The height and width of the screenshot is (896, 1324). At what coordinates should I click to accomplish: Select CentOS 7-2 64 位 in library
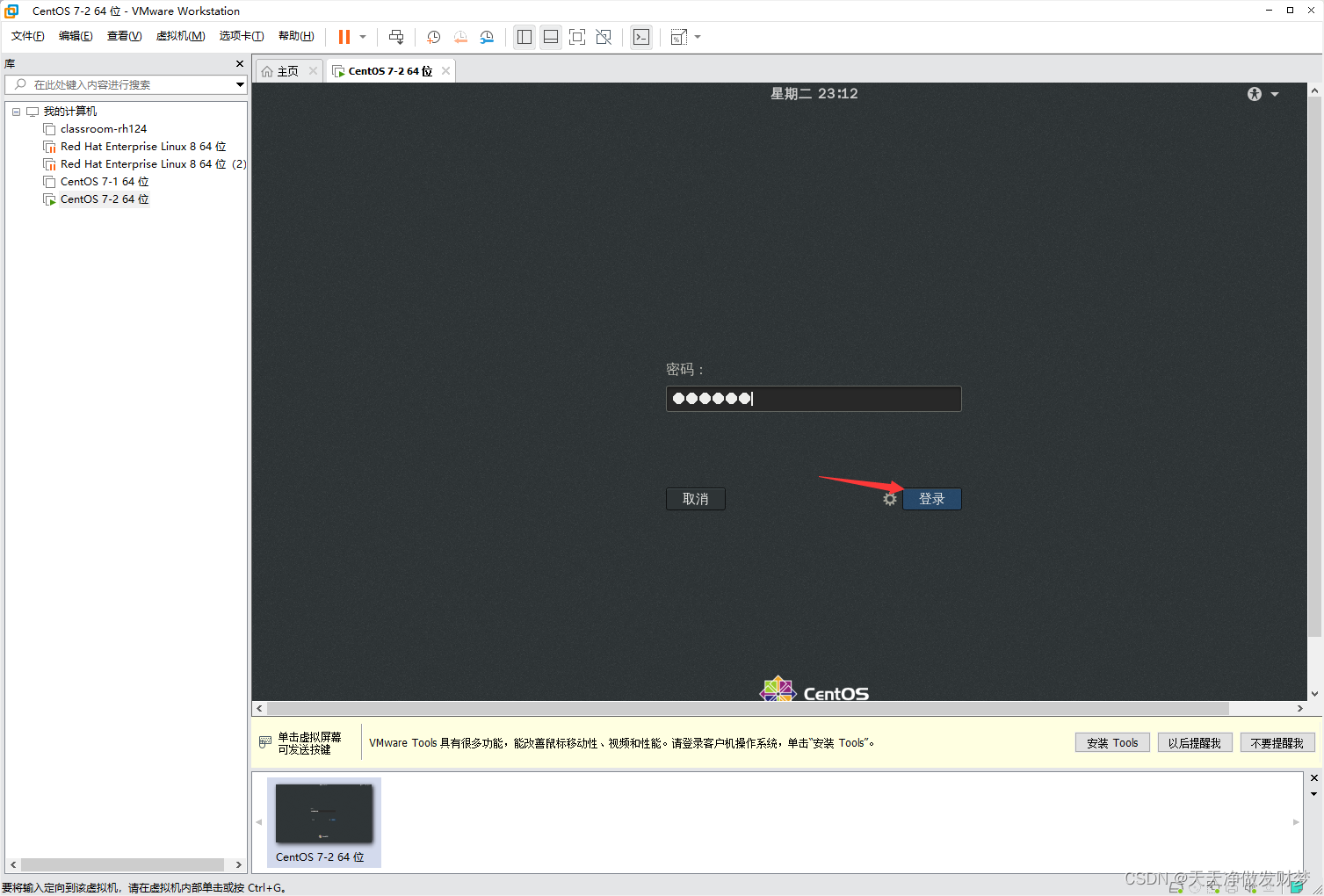tap(105, 199)
